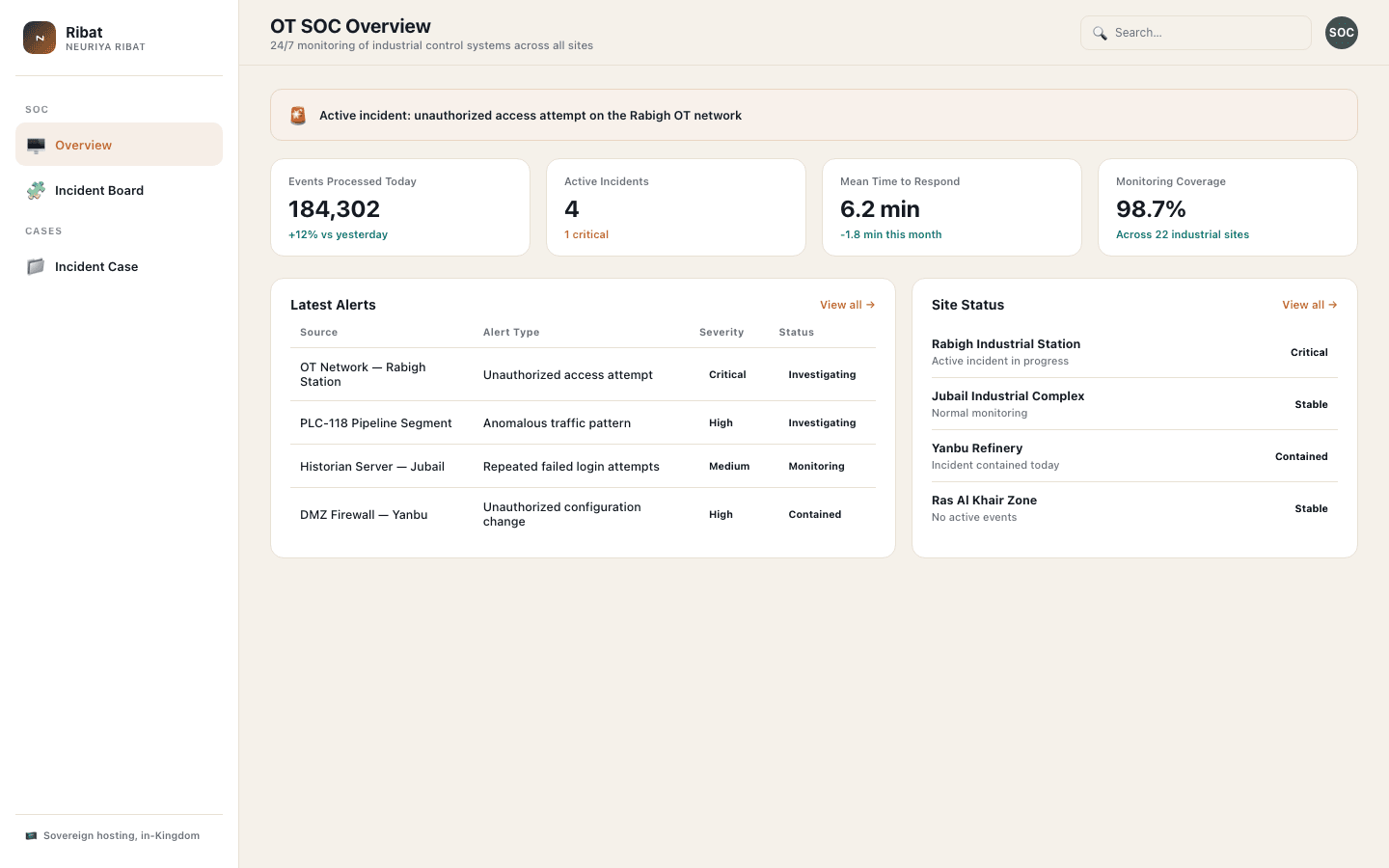
Task: Open the Rabigh unauthorized access alert row
Action: tap(583, 374)
